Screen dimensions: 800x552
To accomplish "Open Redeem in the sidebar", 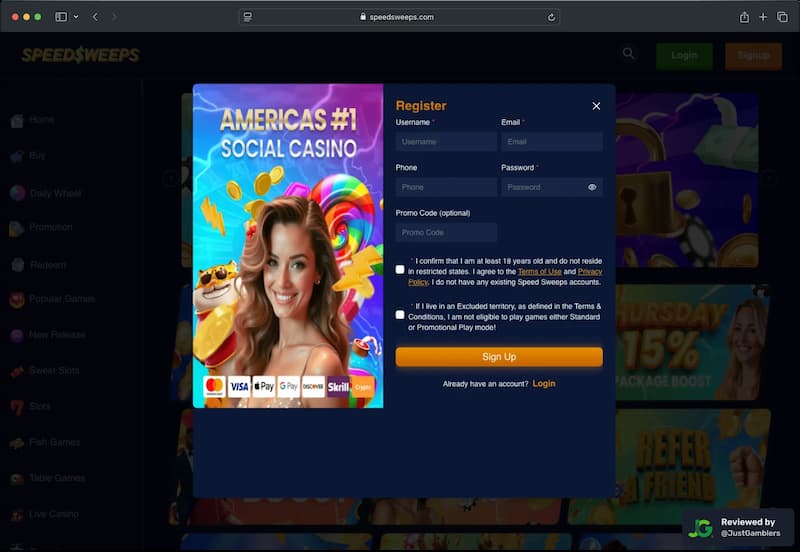I will click(39, 265).
